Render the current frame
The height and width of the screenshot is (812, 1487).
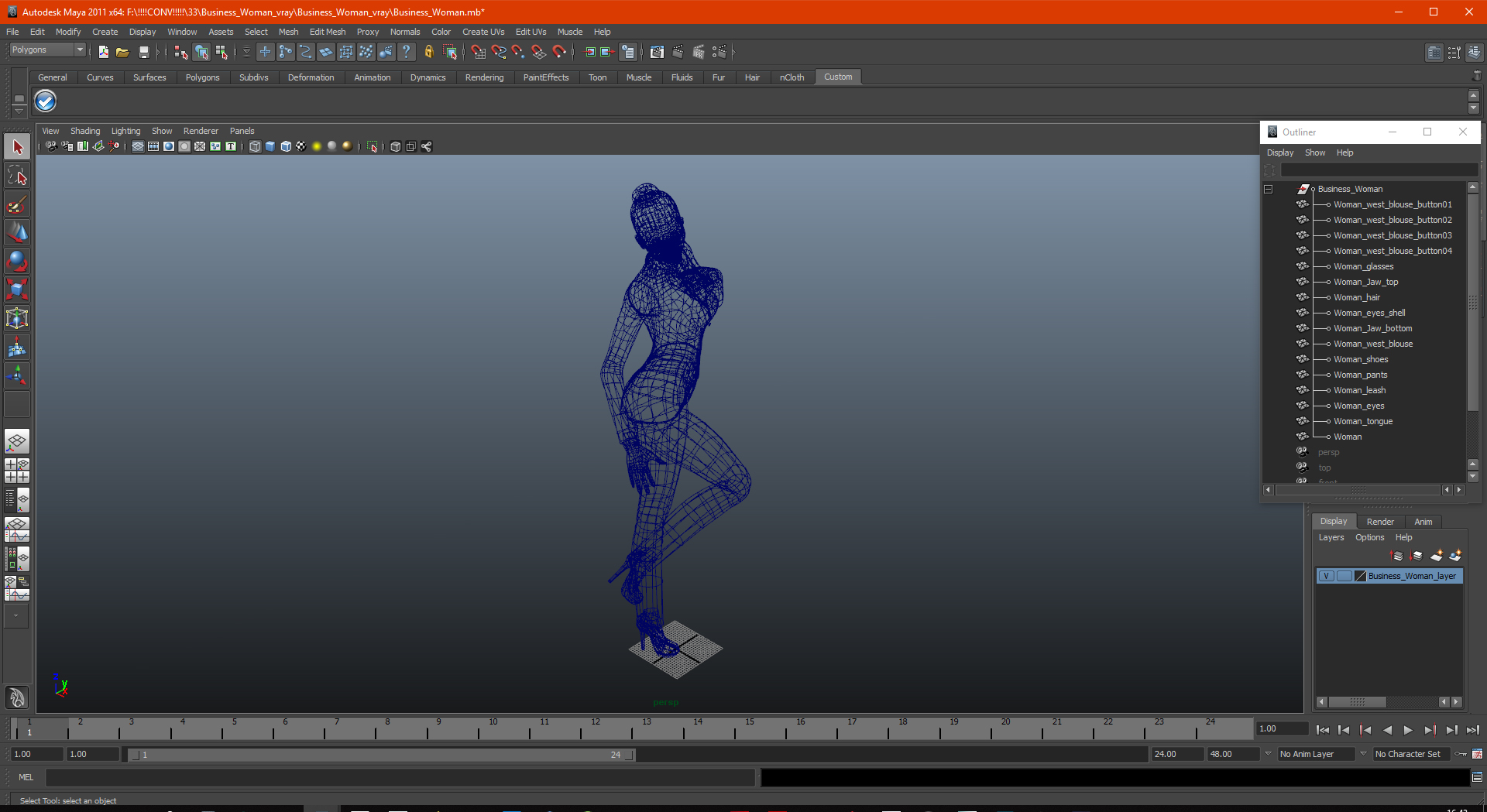click(678, 52)
